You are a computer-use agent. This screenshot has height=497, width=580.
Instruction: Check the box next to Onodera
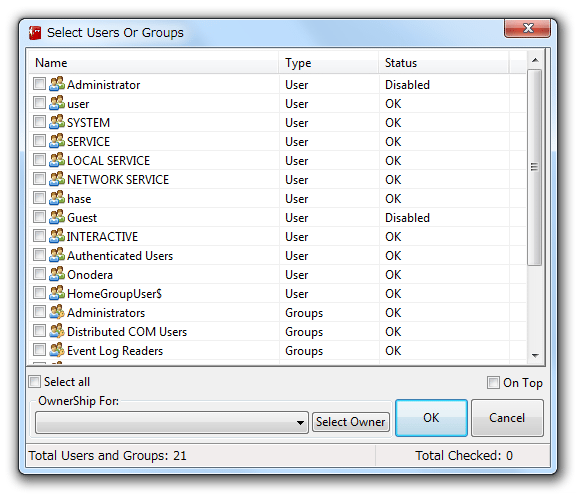point(39,274)
